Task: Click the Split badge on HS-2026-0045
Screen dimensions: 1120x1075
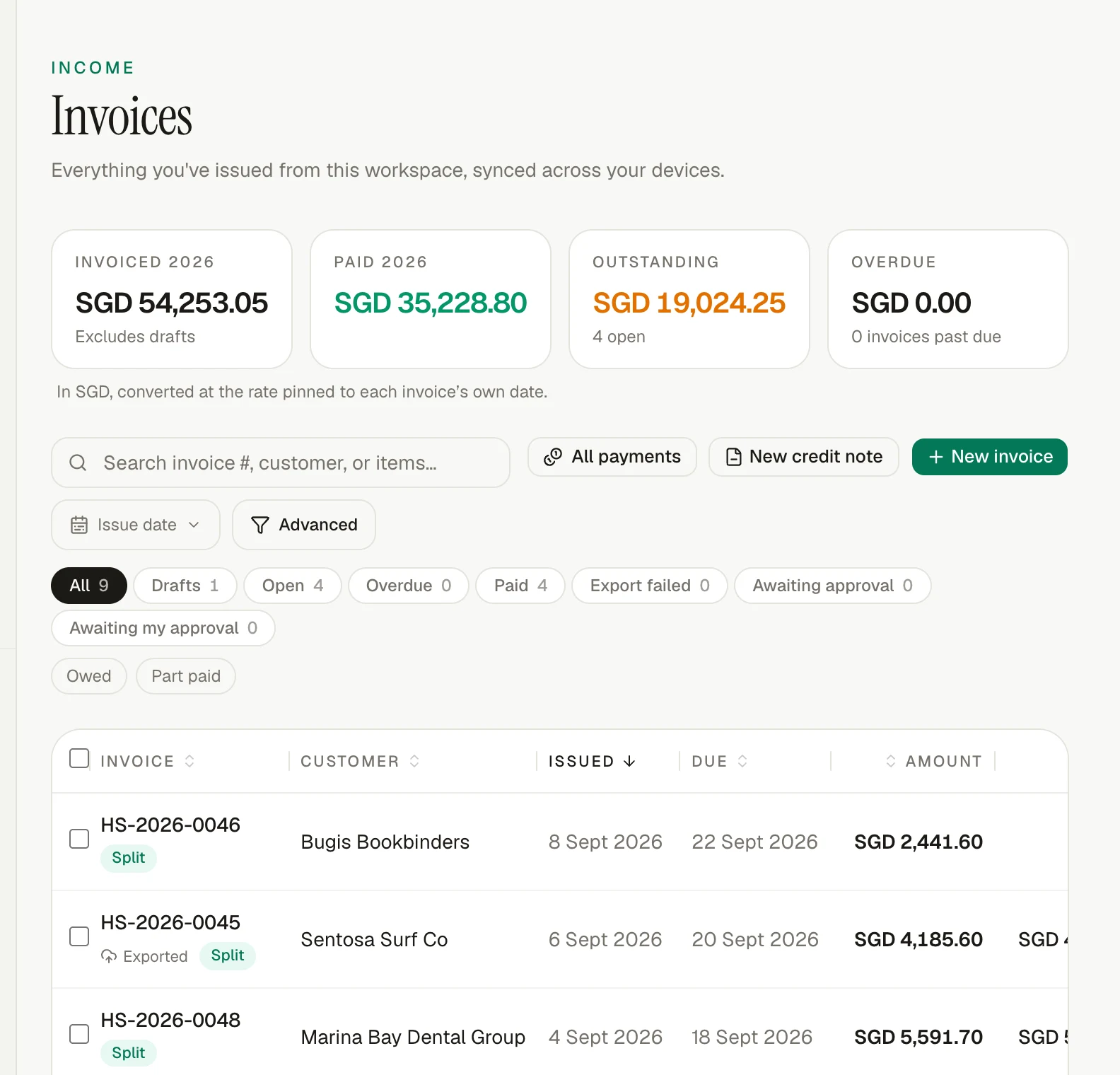Action: (228, 955)
